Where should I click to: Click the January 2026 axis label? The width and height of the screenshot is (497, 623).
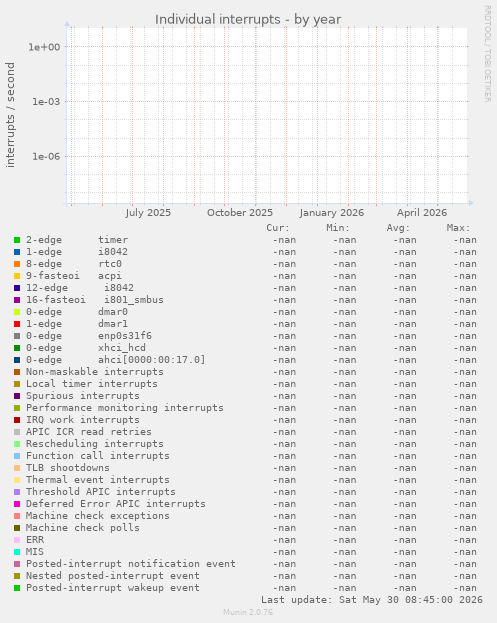click(x=332, y=213)
